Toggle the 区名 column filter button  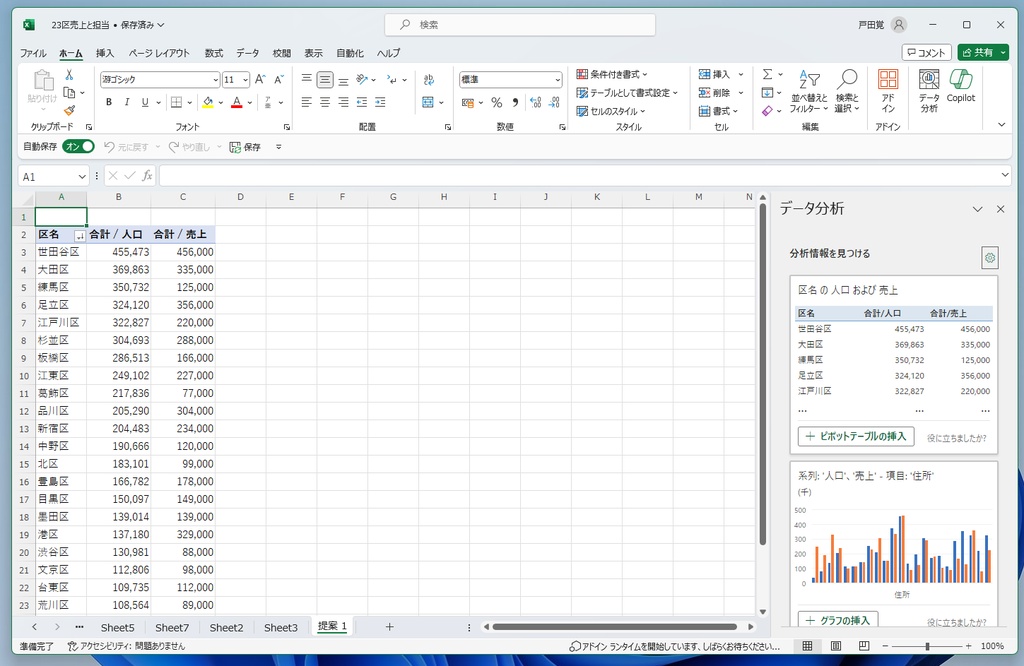(80, 236)
